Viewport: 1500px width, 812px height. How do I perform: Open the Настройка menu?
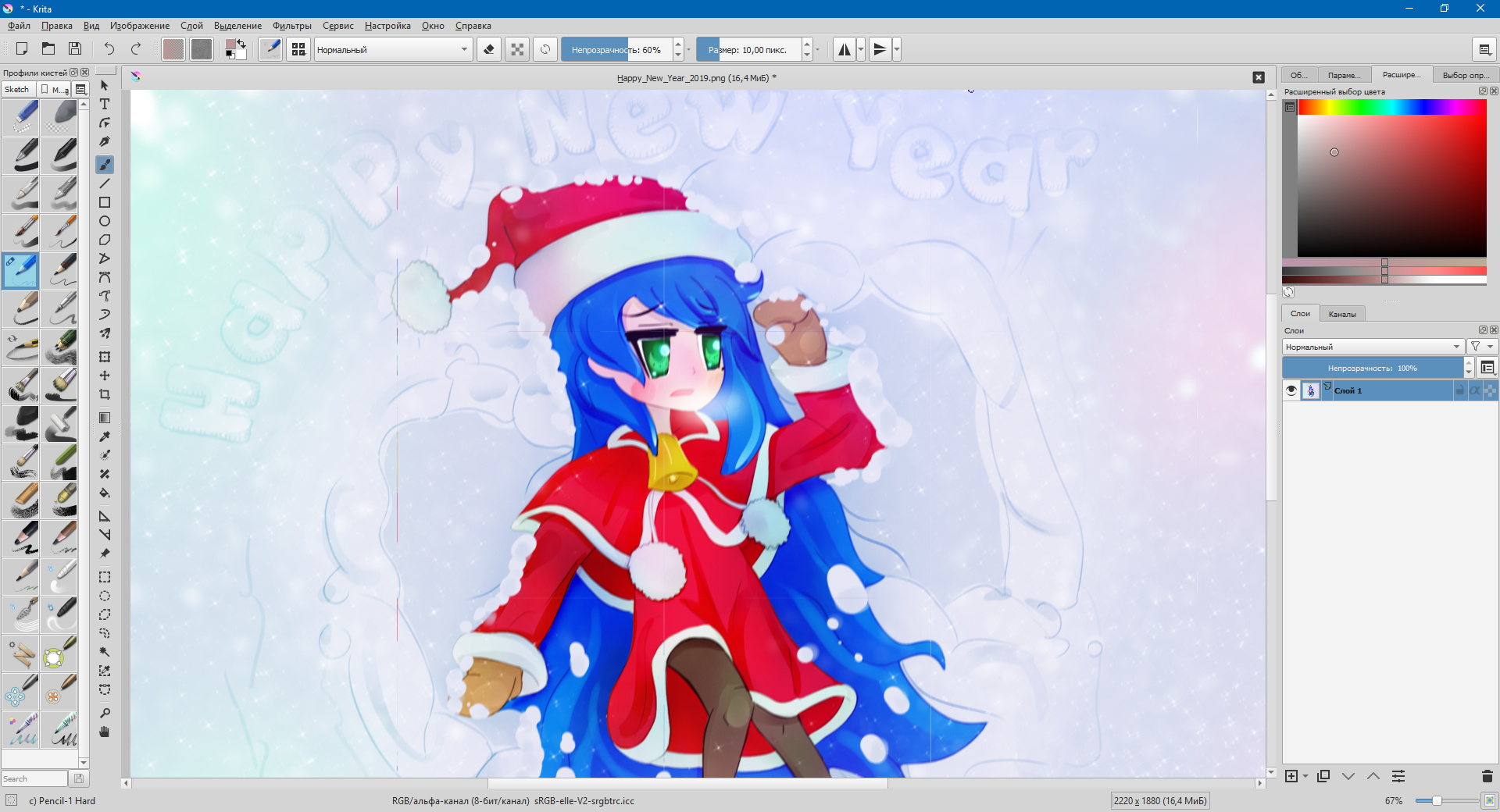click(x=387, y=26)
